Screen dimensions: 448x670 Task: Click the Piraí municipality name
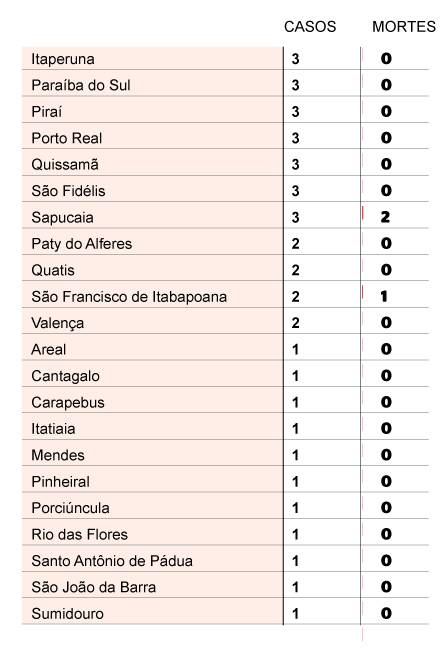click(x=47, y=112)
